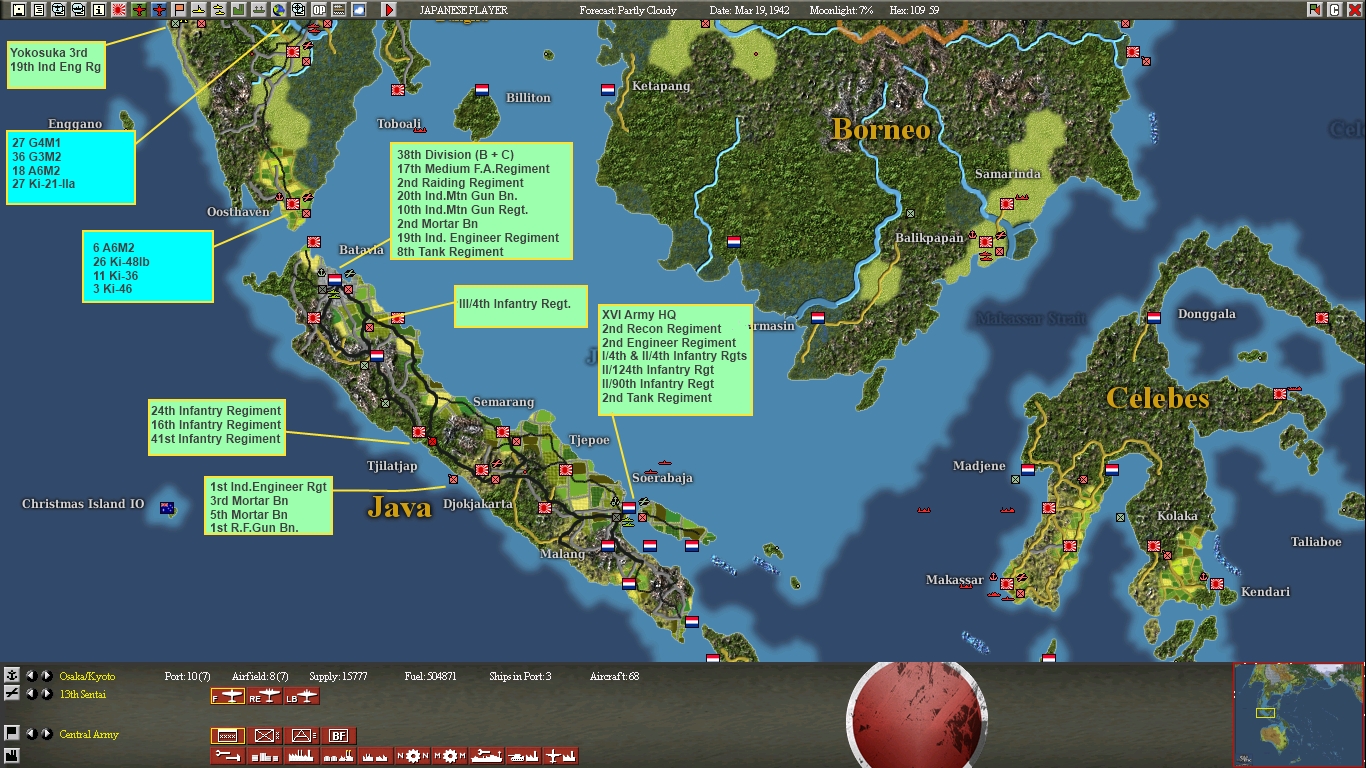
Task: Go to previous base before Osaka/Kyoto
Action: coord(31,676)
